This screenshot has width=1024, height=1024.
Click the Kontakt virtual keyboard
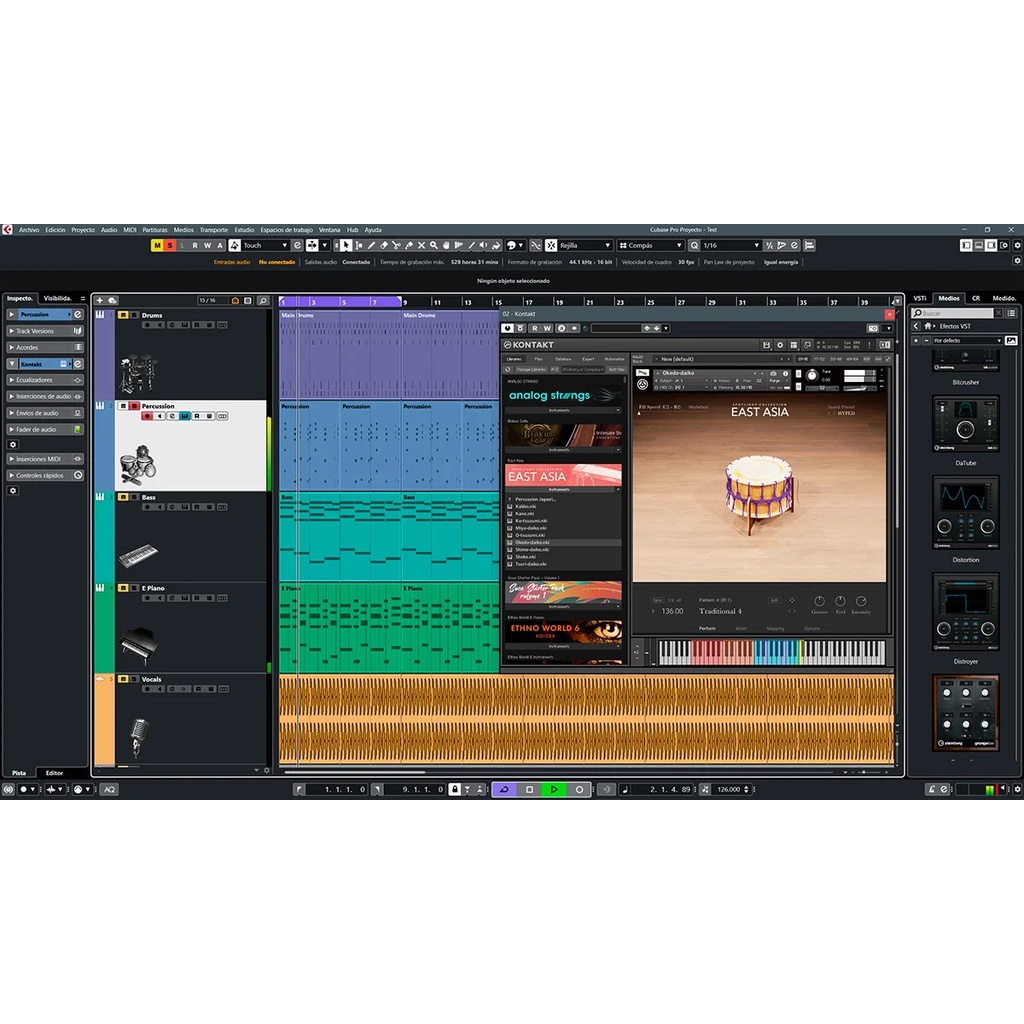tap(771, 652)
